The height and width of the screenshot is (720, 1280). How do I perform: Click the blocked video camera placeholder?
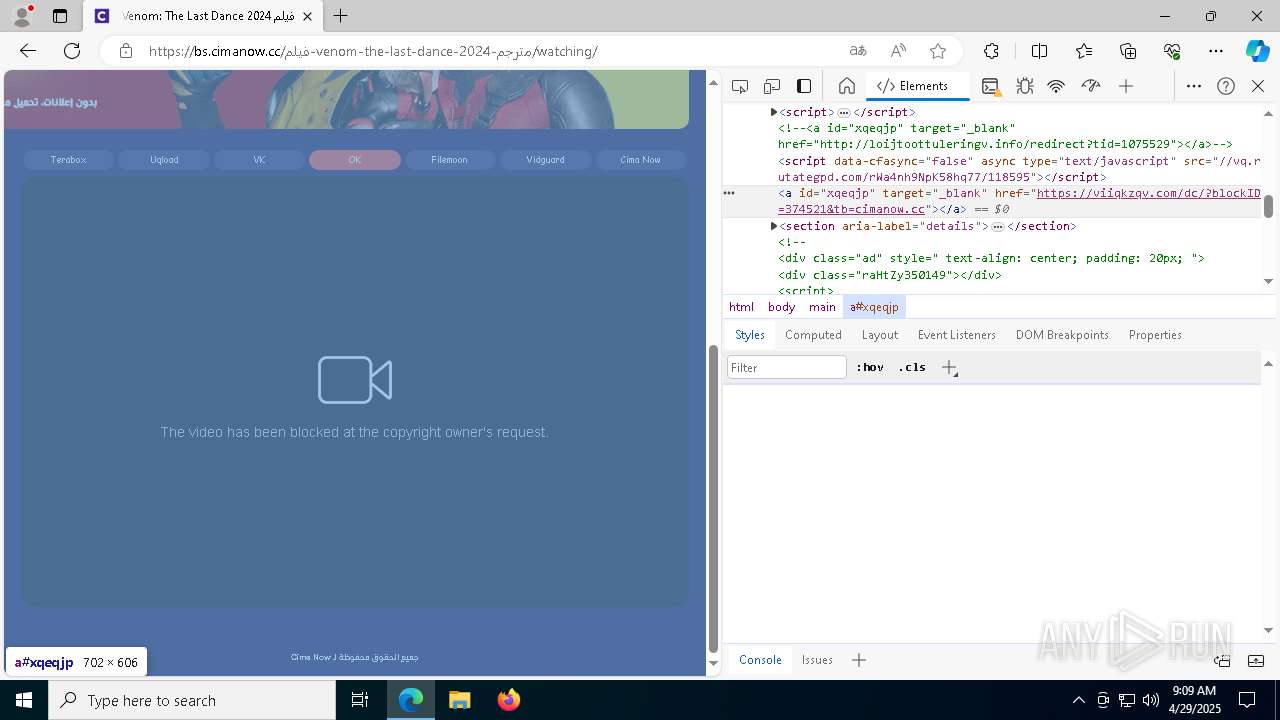pyautogui.click(x=355, y=380)
